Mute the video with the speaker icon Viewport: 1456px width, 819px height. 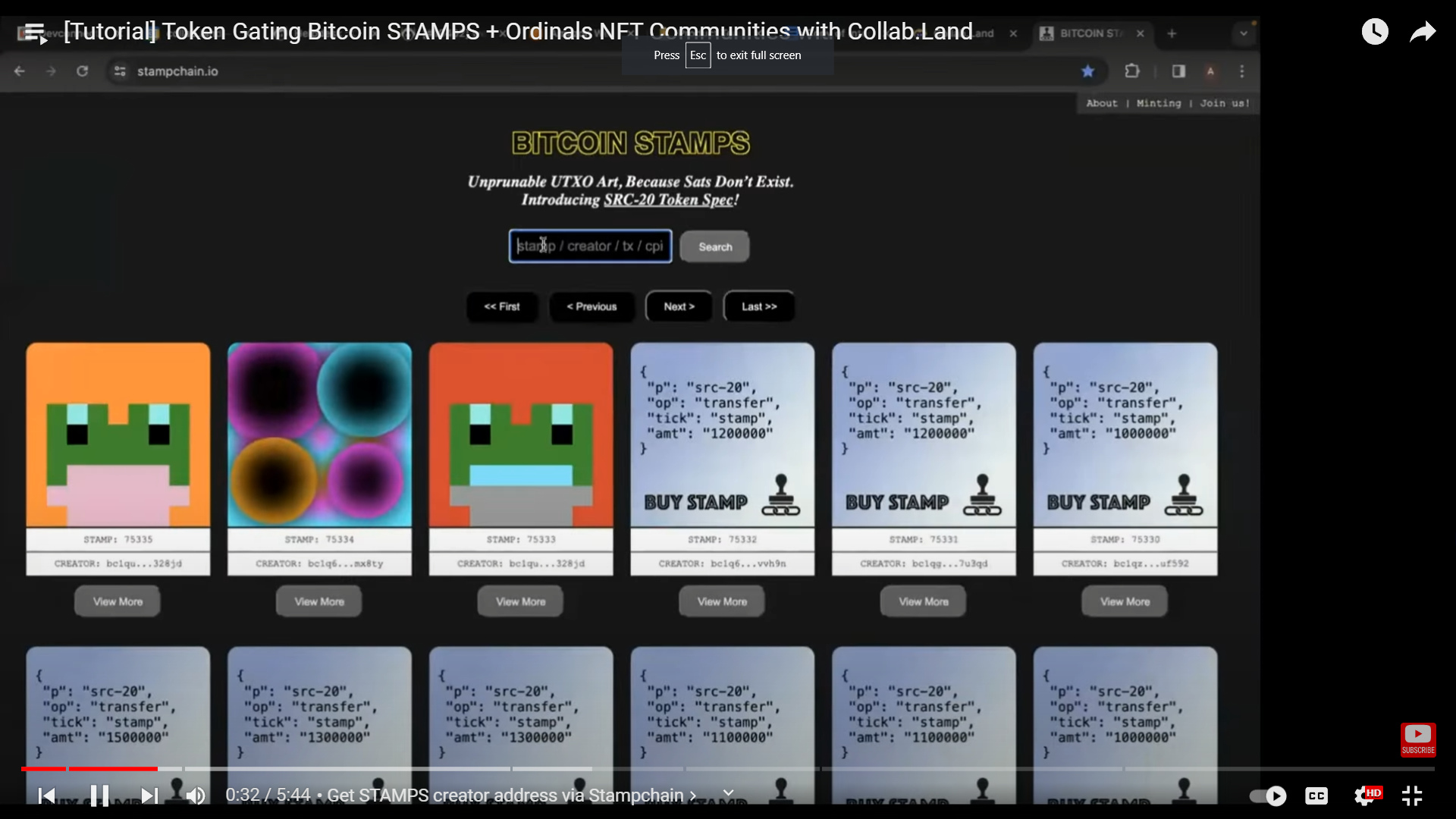click(196, 795)
